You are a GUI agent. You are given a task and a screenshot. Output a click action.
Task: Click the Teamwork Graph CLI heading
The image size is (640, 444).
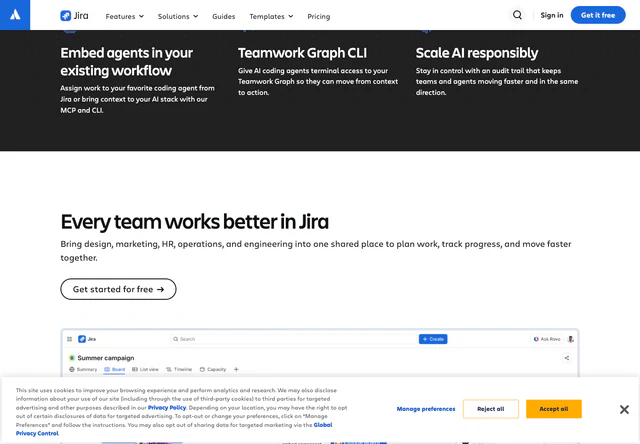coord(302,53)
